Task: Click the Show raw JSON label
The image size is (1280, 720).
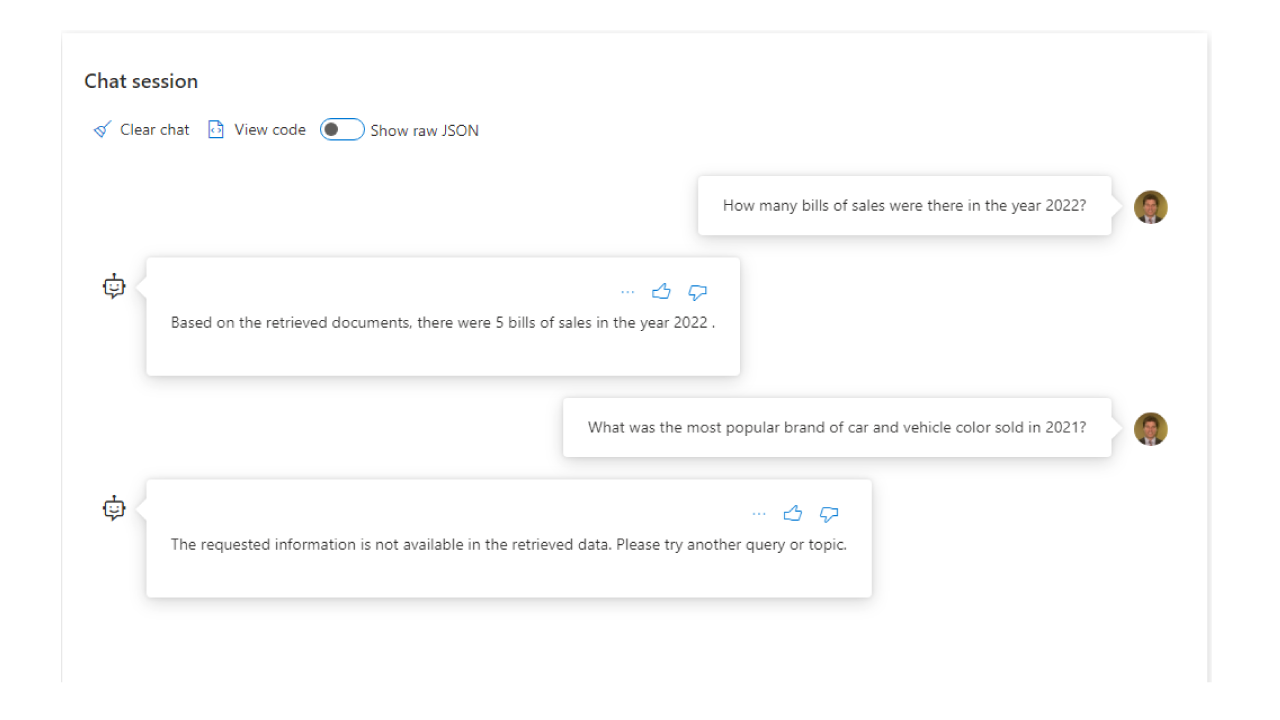Action: tap(424, 130)
